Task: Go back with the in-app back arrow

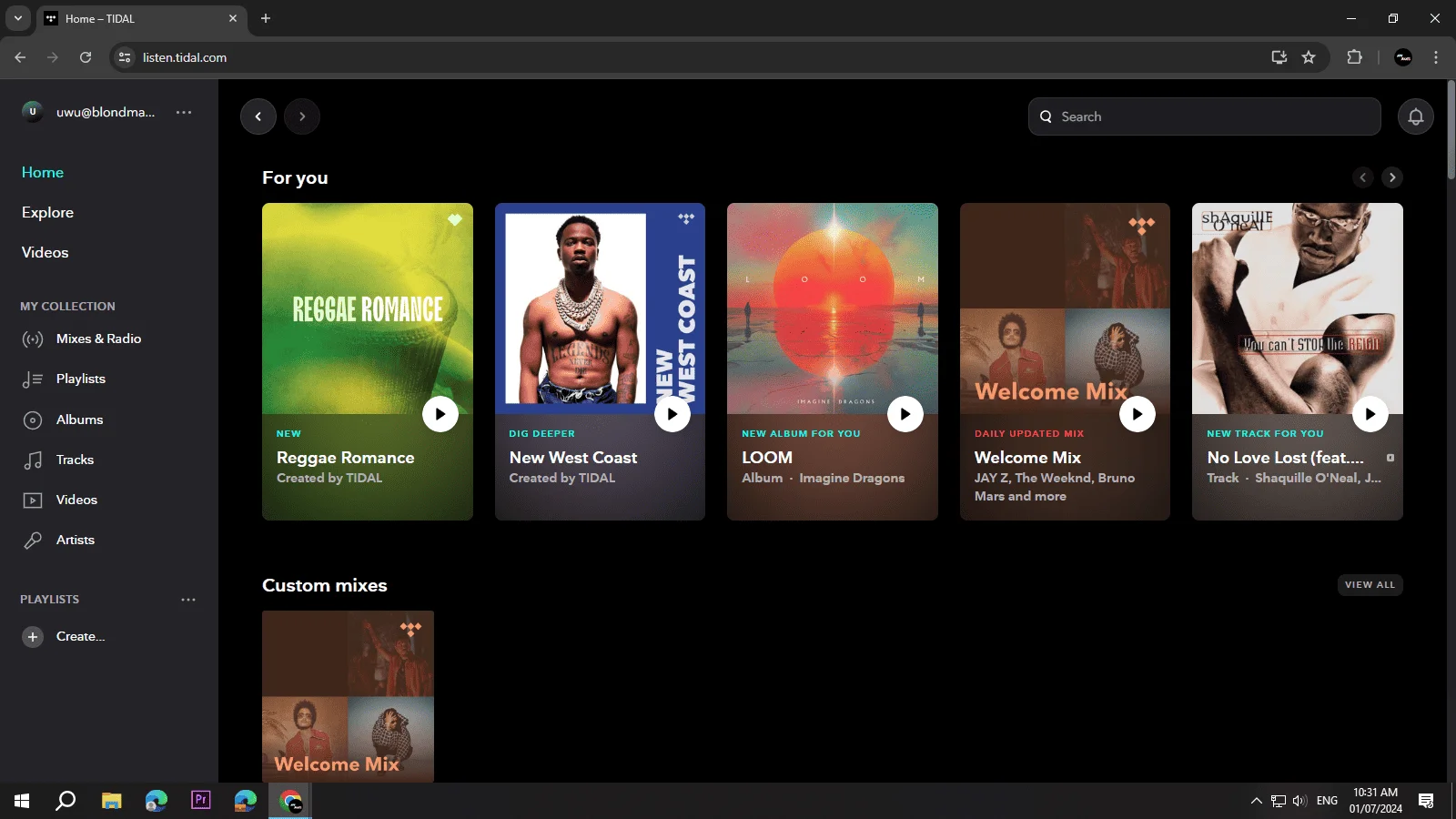Action: [258, 116]
